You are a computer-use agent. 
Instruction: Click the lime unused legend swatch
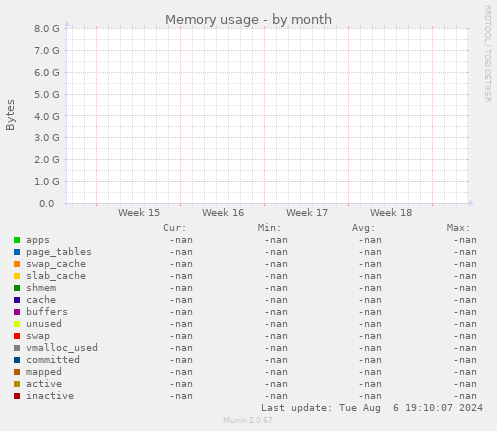[x=17, y=324]
